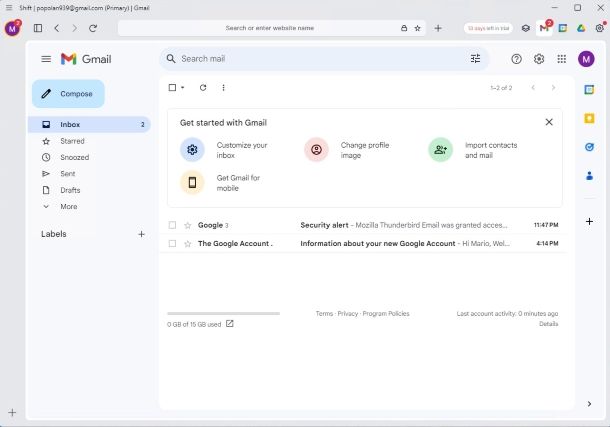The height and width of the screenshot is (427, 610).
Task: Open Keep in the right side panel
Action: pos(589,118)
